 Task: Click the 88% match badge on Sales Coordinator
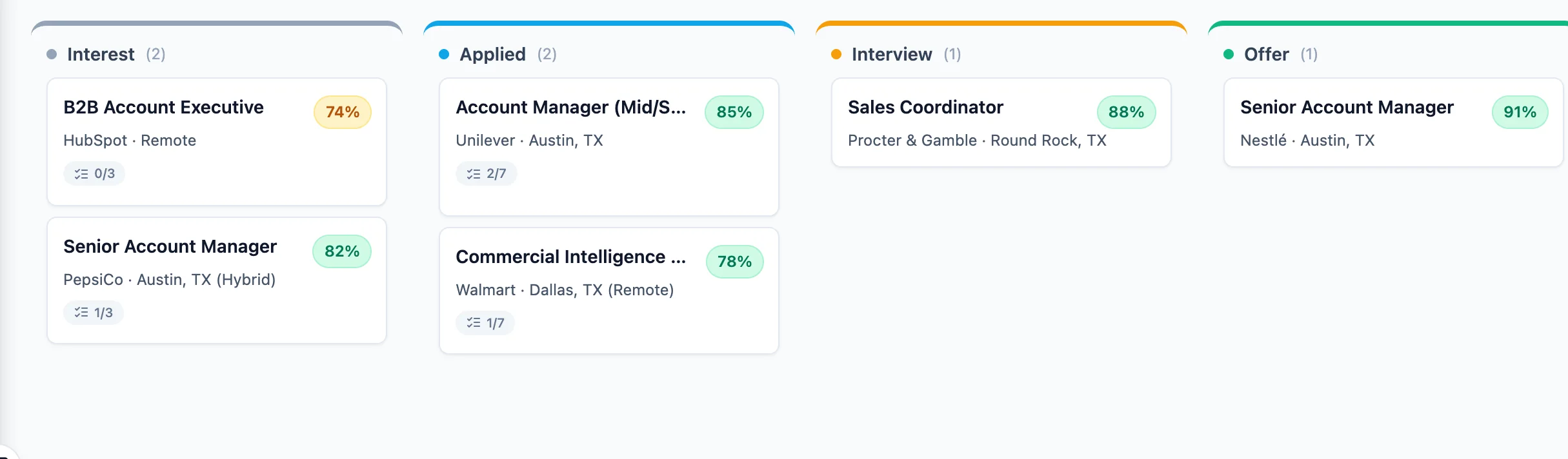(x=1127, y=112)
